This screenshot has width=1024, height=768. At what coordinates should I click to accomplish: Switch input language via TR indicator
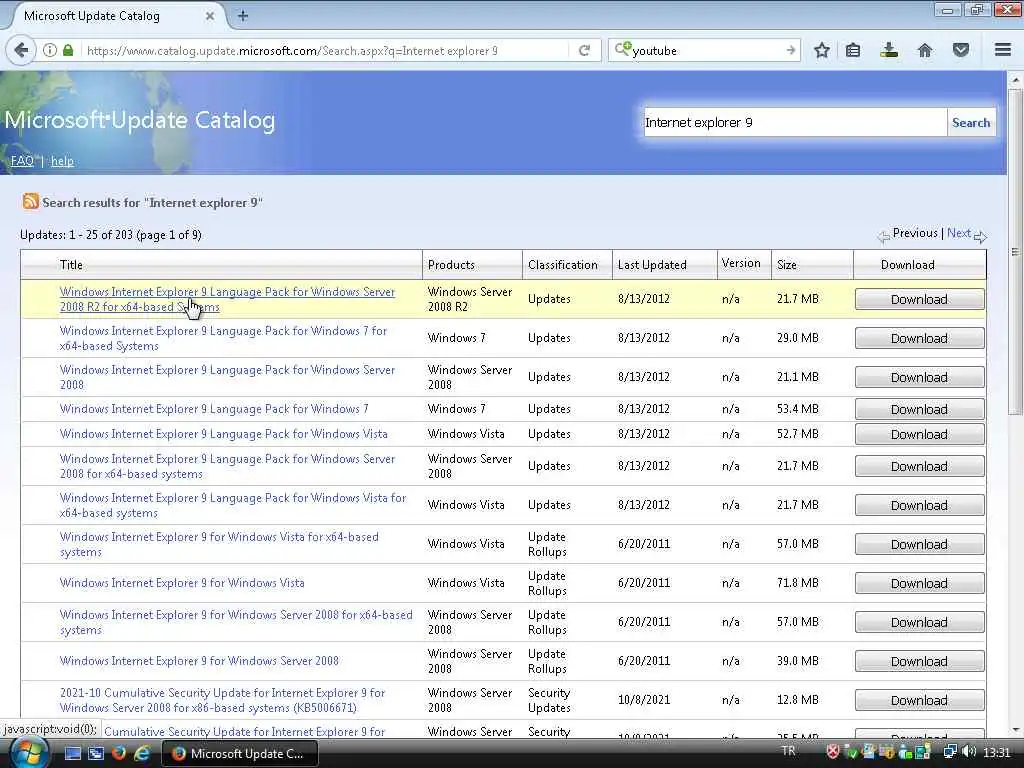788,751
